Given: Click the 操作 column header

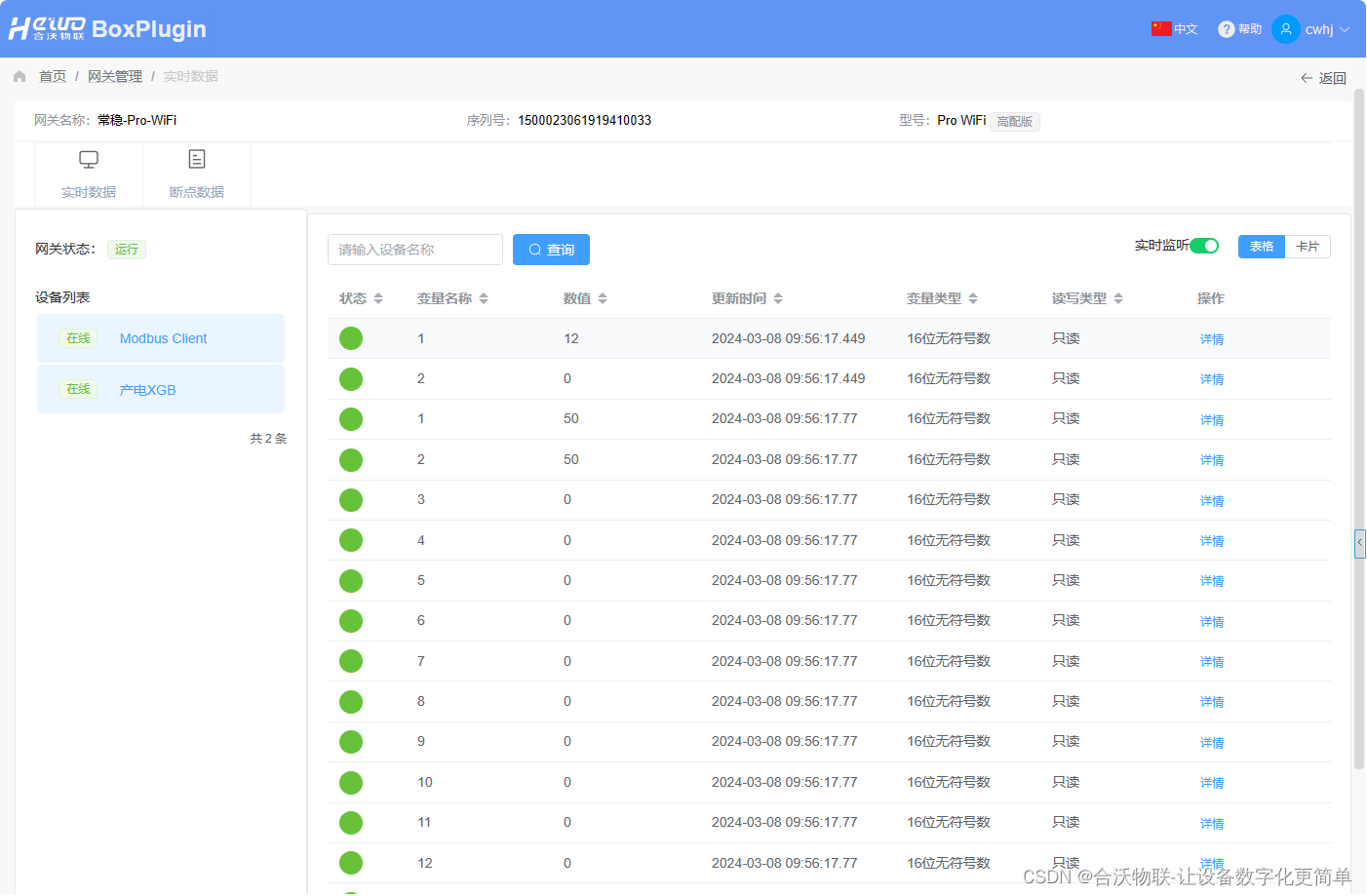Looking at the screenshot, I should (x=1211, y=298).
